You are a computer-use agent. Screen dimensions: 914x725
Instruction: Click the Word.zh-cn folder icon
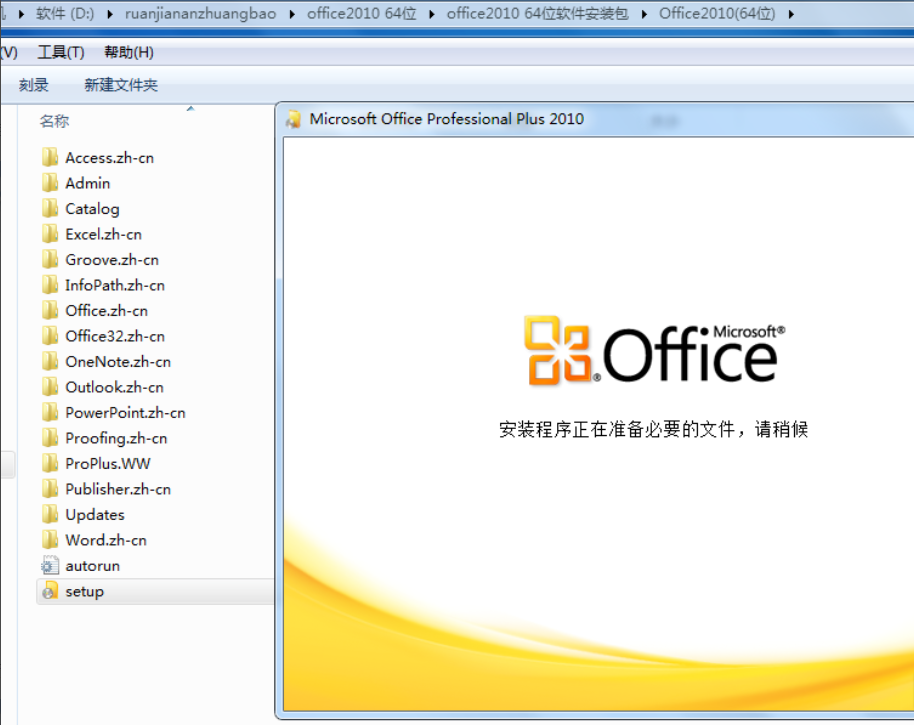click(50, 540)
